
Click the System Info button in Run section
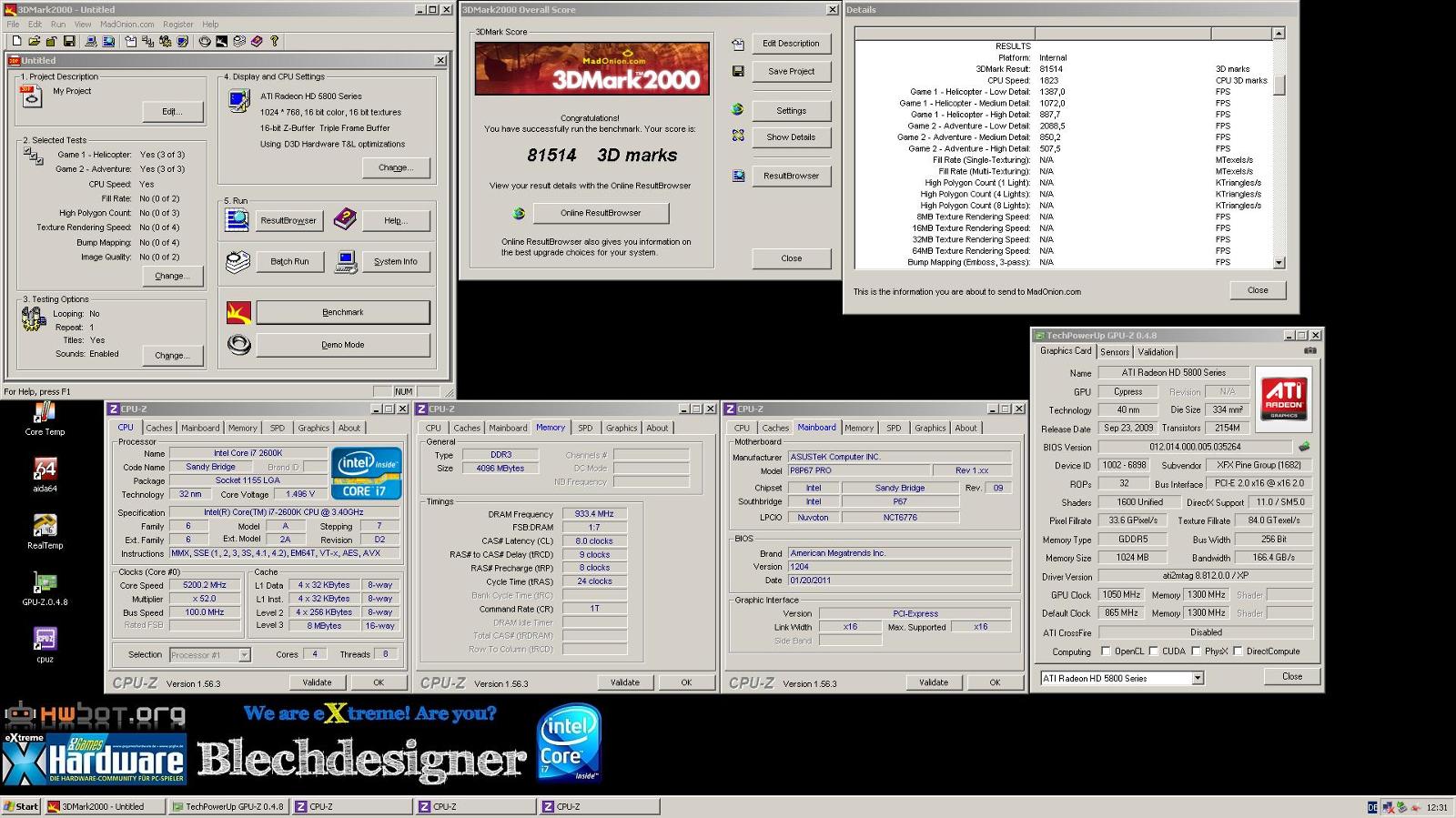(x=395, y=261)
